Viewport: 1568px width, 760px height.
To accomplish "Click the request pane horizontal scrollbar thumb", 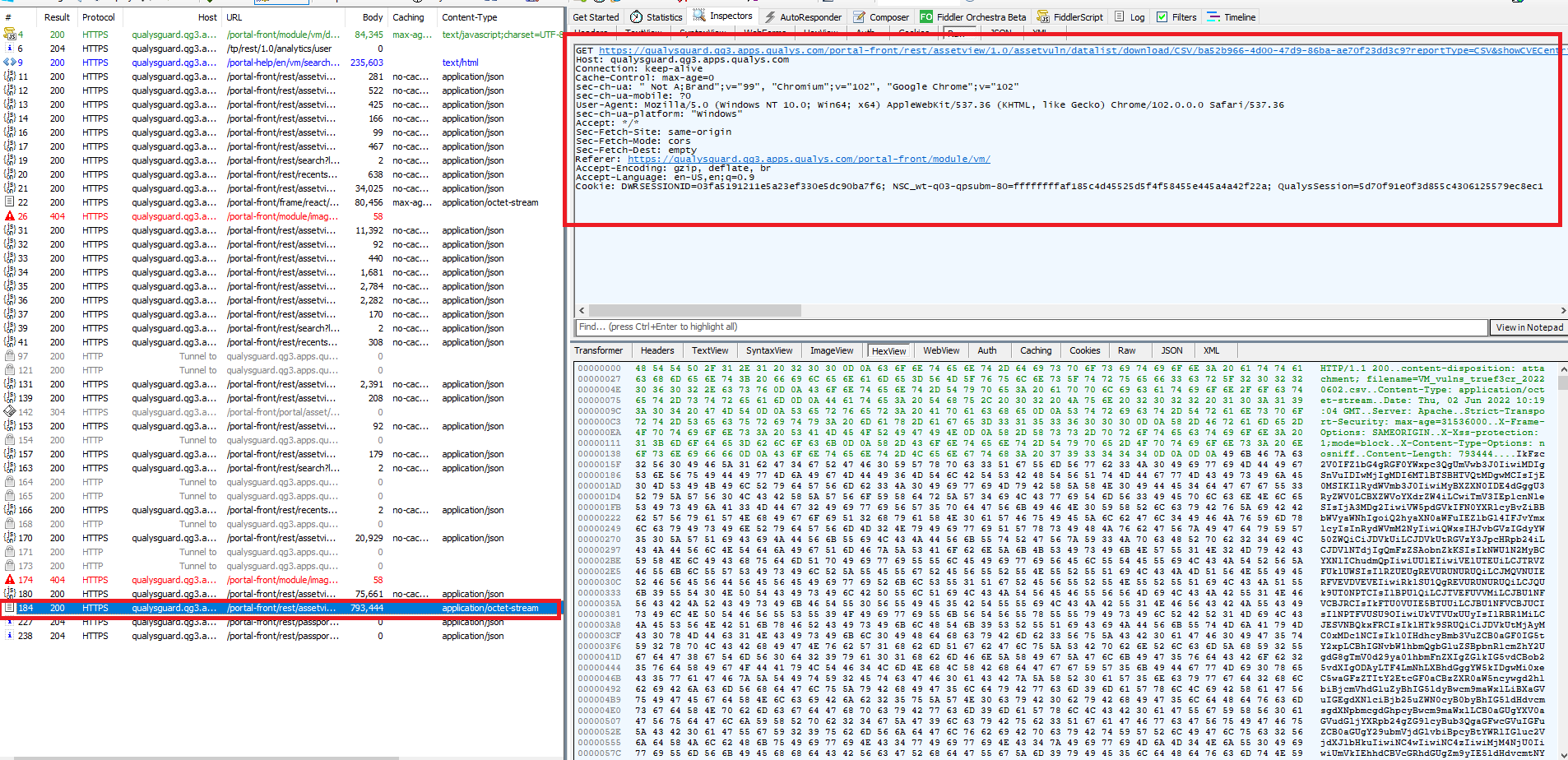I will pyautogui.click(x=694, y=311).
